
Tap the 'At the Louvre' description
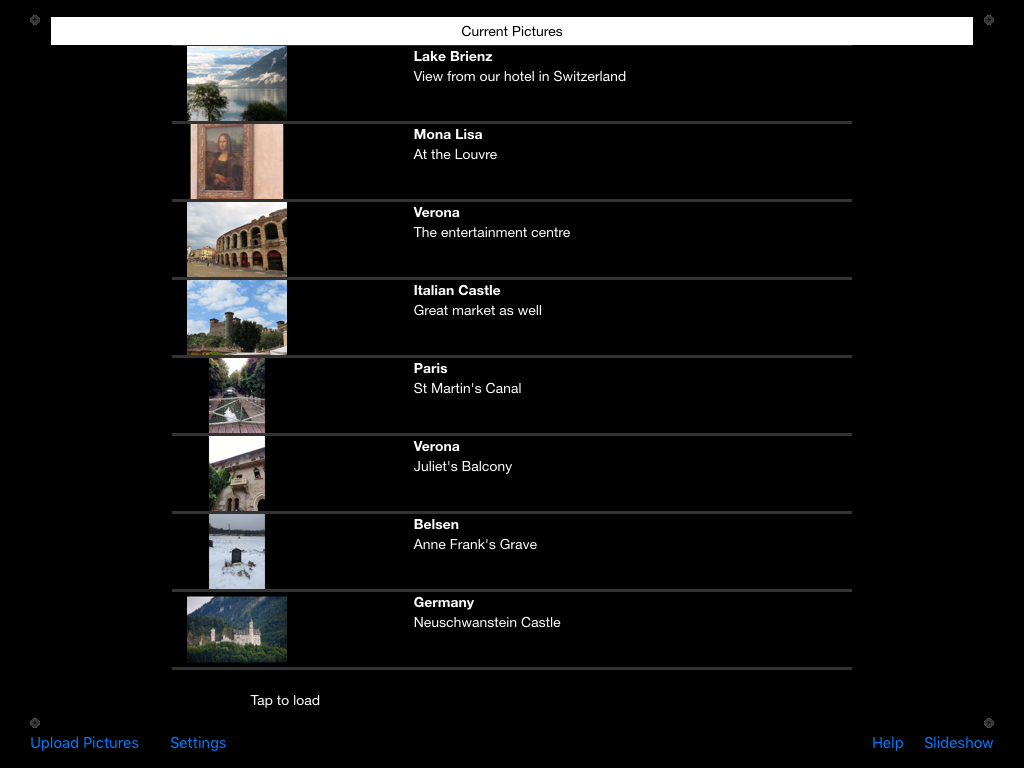coord(455,155)
